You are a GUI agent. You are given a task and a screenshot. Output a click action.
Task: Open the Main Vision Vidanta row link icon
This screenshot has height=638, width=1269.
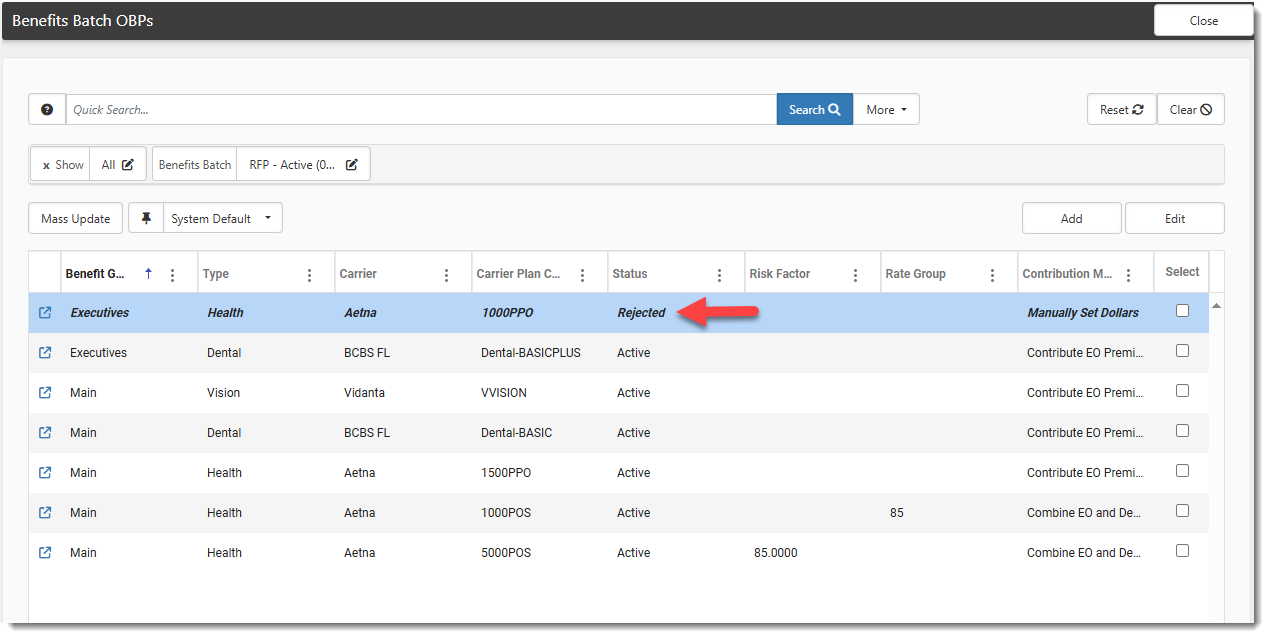(45, 393)
